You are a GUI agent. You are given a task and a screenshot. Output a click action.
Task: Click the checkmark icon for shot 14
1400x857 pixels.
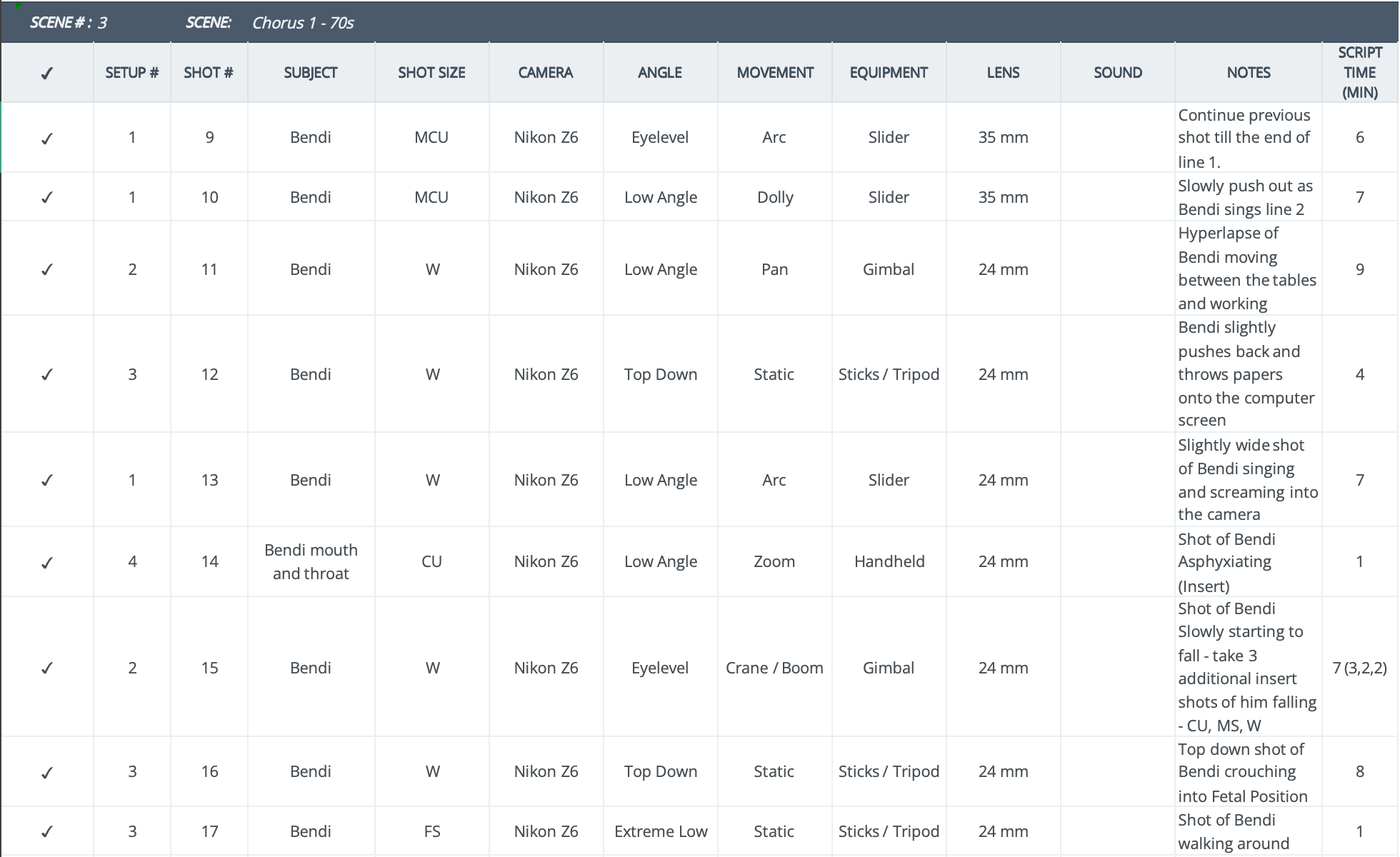click(x=47, y=563)
